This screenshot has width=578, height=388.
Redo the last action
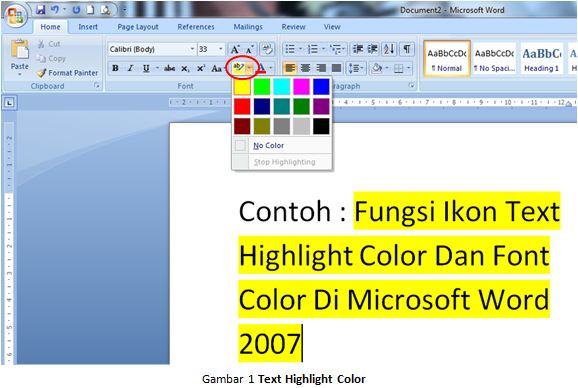click(76, 10)
